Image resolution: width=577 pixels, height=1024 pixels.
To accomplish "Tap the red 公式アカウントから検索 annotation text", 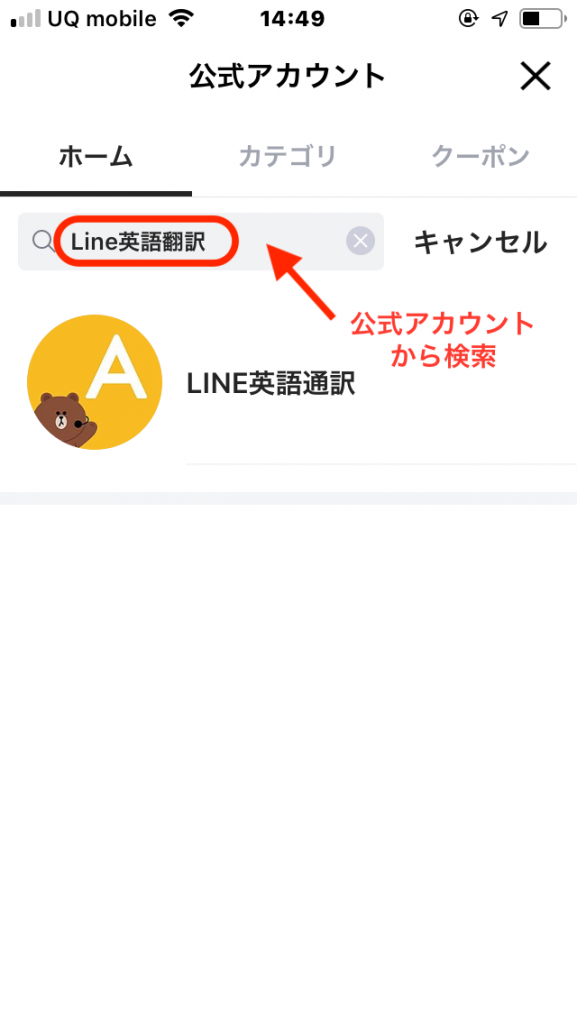I will coord(443,340).
